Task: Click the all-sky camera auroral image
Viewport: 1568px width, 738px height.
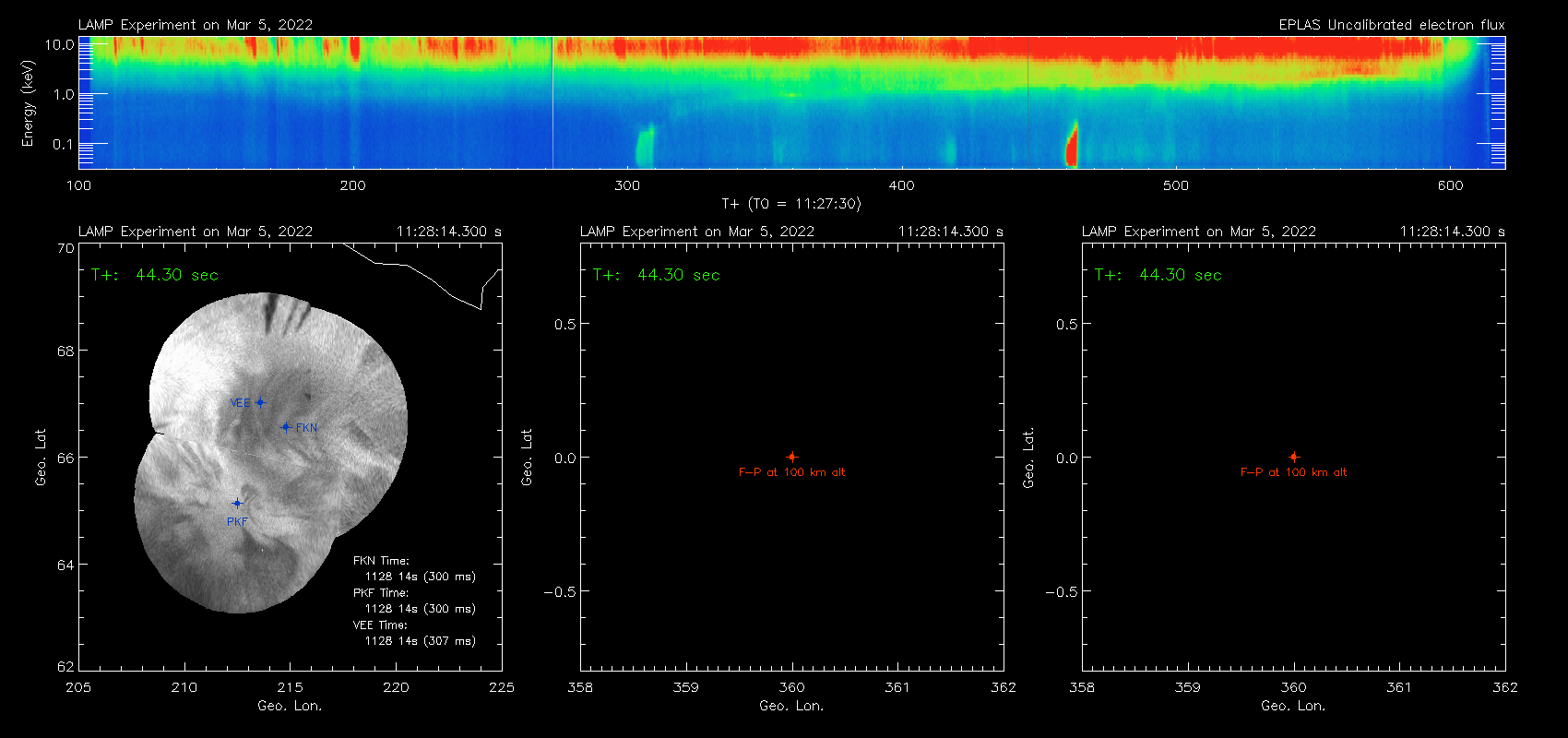Action: click(270, 453)
